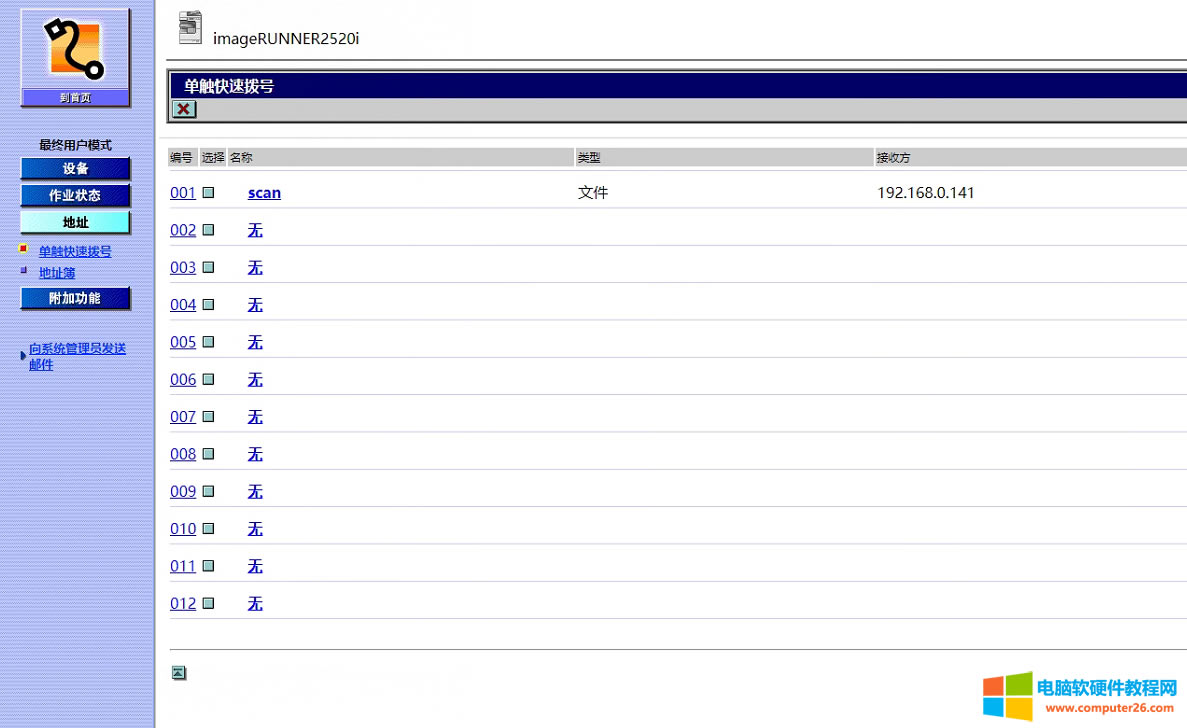The height and width of the screenshot is (728, 1187).
Task: Click the 无 name link in row 009
Action: click(x=255, y=491)
